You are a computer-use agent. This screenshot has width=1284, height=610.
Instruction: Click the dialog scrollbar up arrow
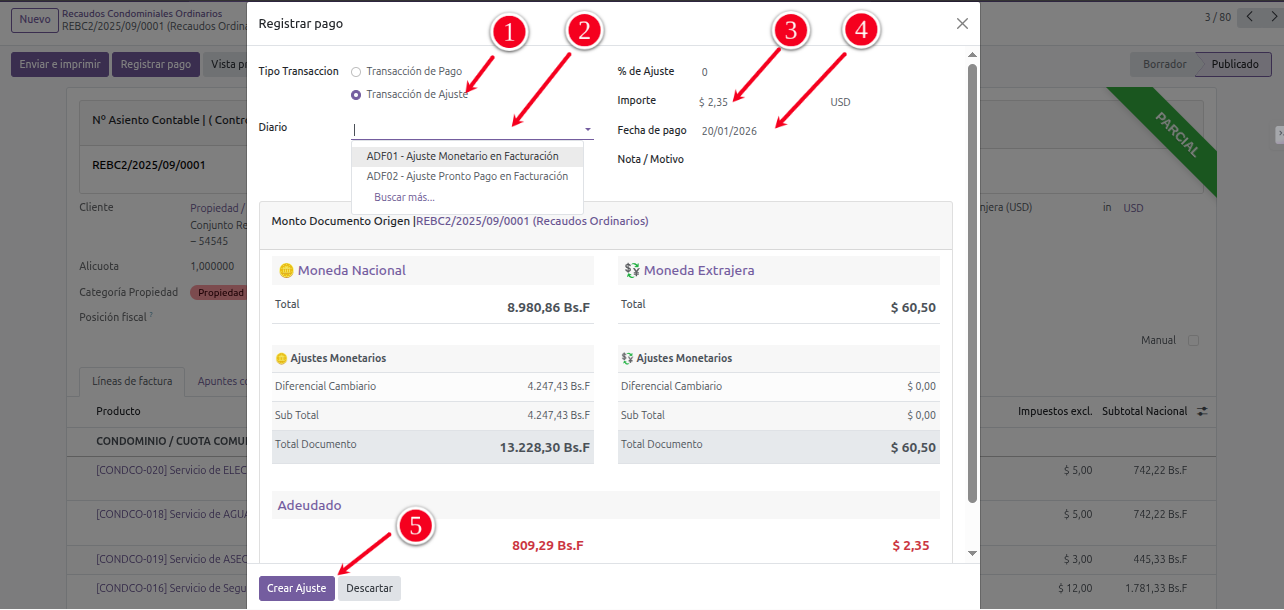tap(972, 55)
